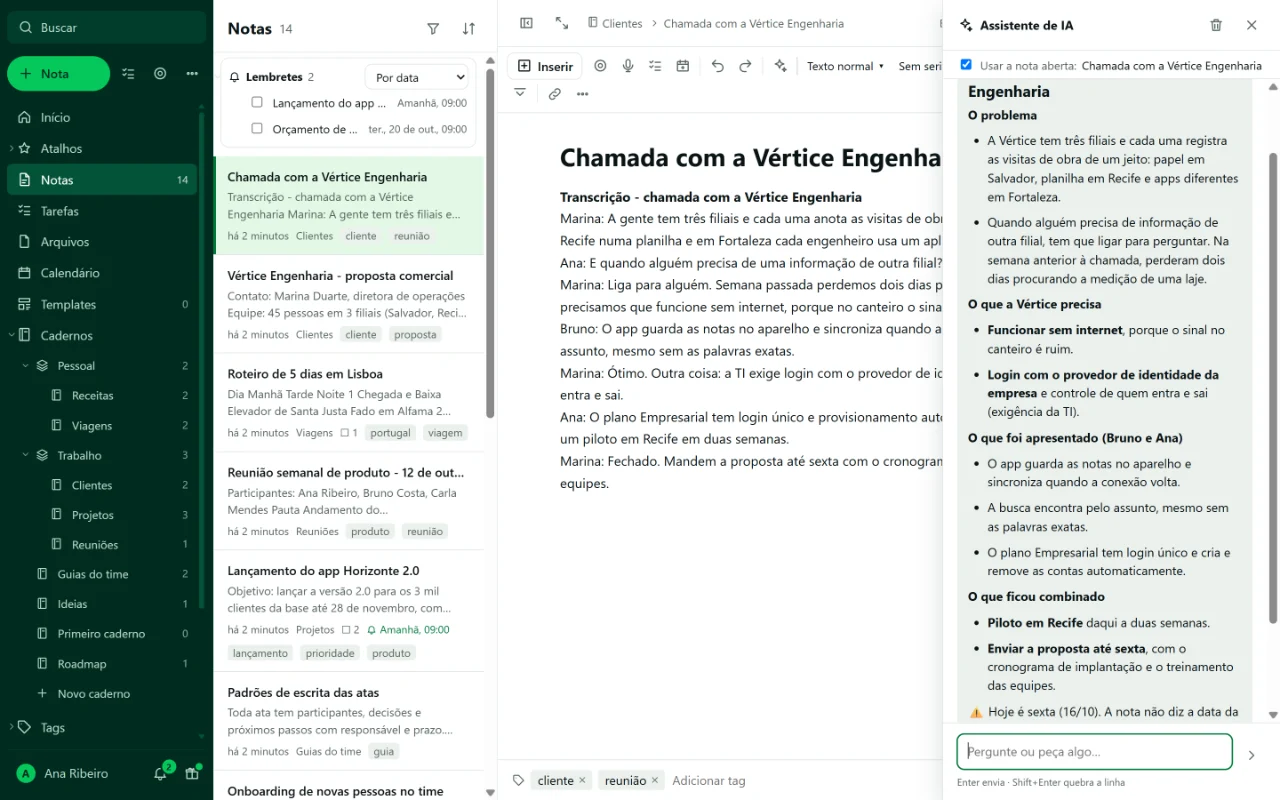Image resolution: width=1280 pixels, height=800 pixels.
Task: Expand the Atalhos section arrow
Action: pos(11,148)
